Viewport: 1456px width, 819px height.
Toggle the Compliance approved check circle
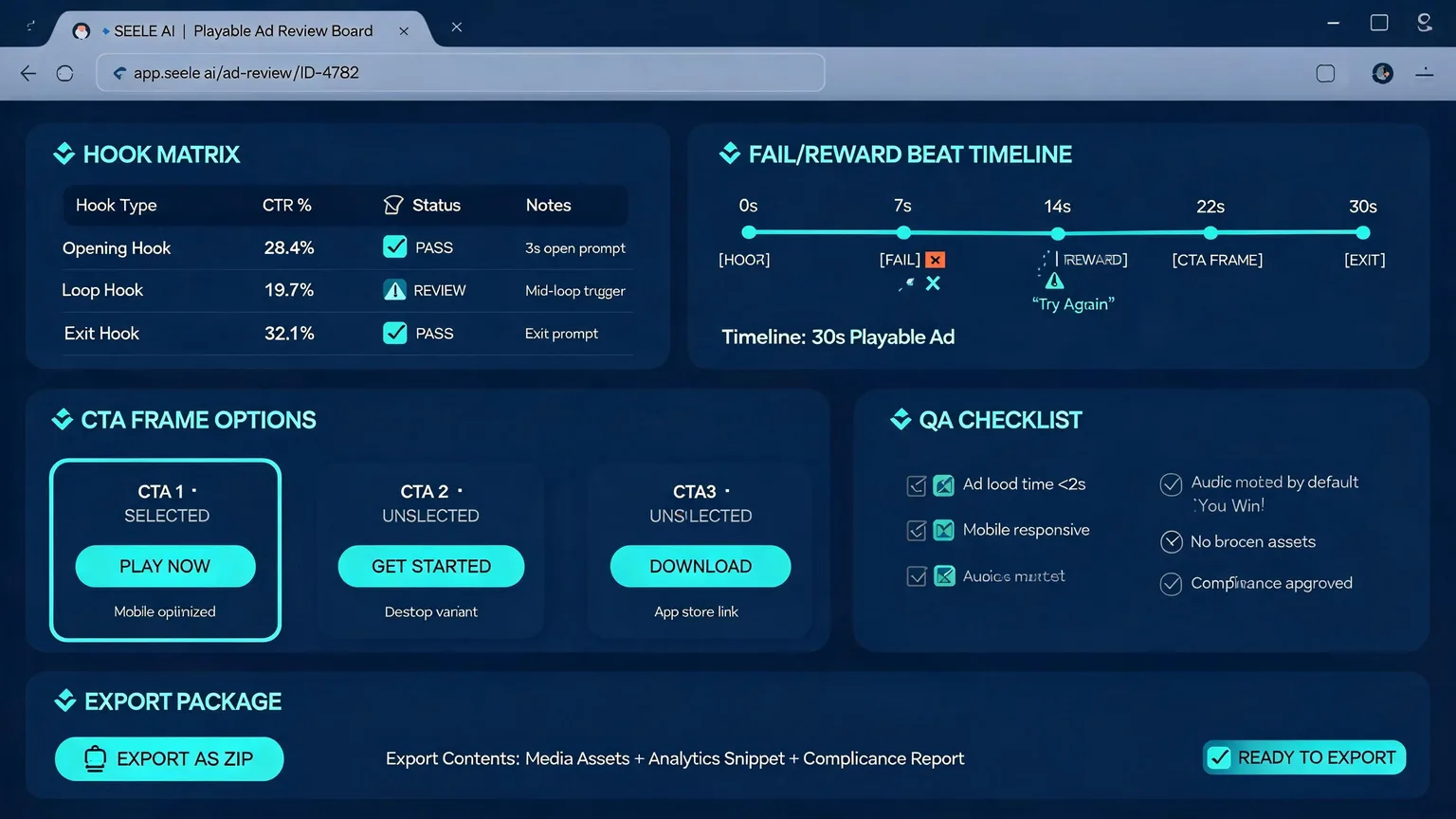coord(1172,584)
